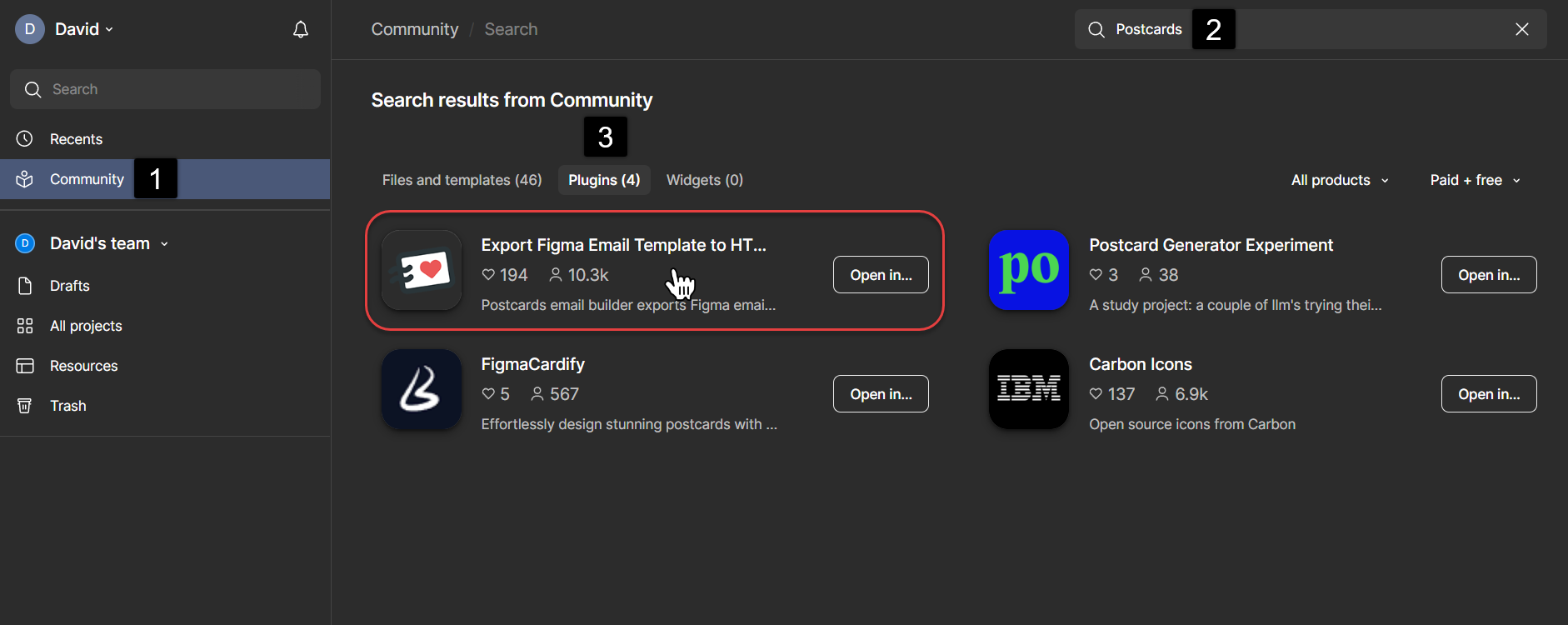Click the Postcards search input
The height and width of the screenshot is (625, 1568).
pyautogui.click(x=1311, y=29)
